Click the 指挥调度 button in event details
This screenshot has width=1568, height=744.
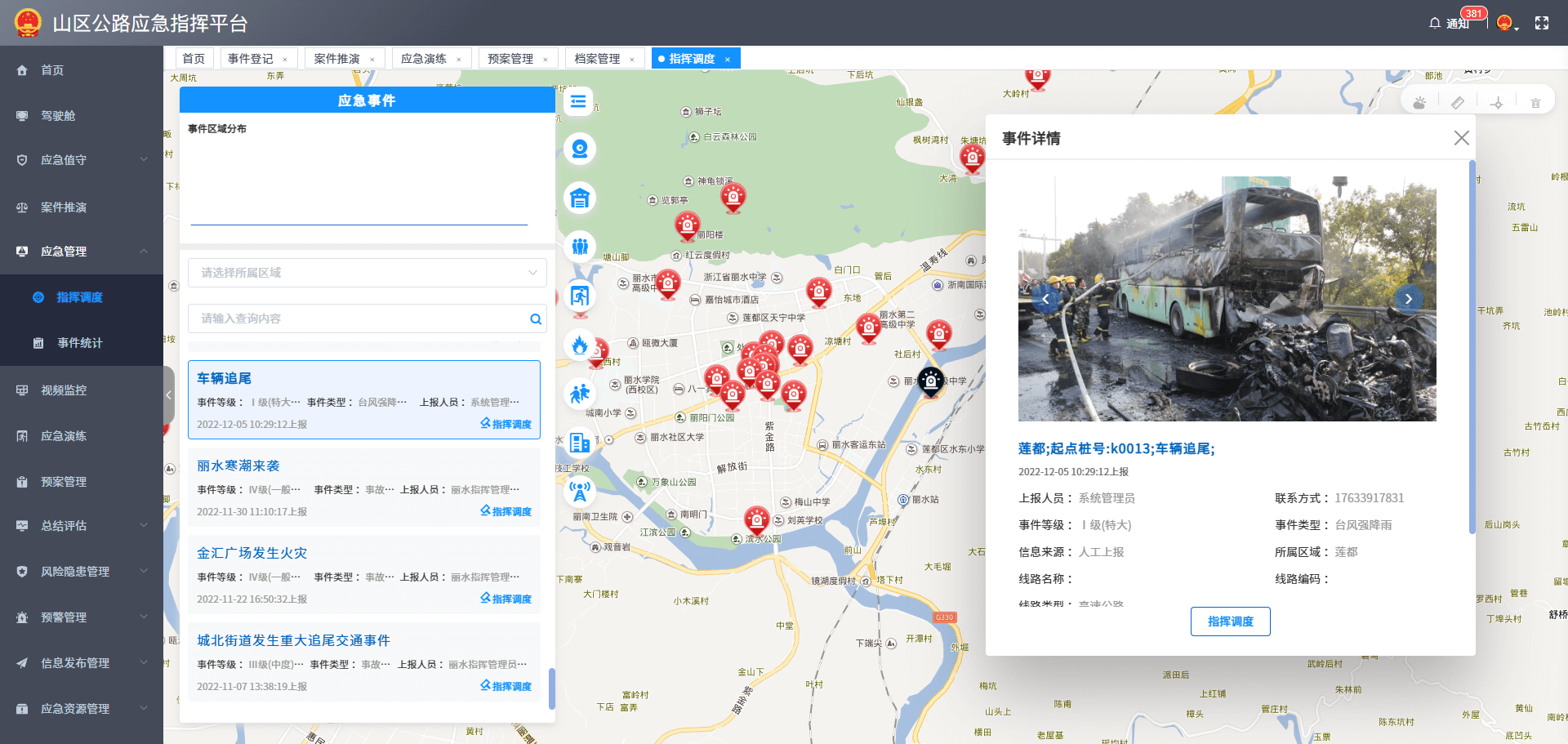1230,621
